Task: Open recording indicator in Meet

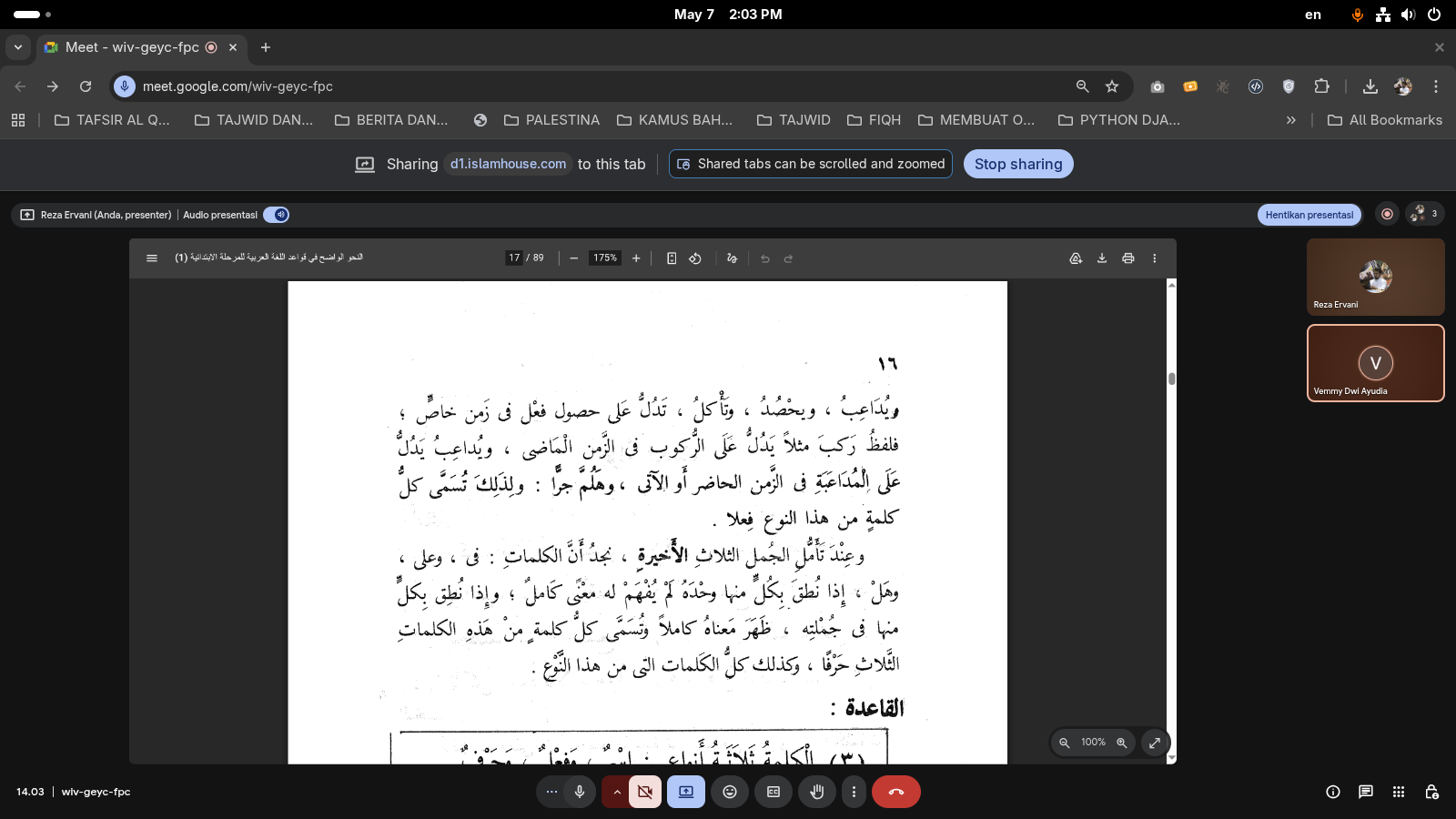Action: pos(1387,214)
